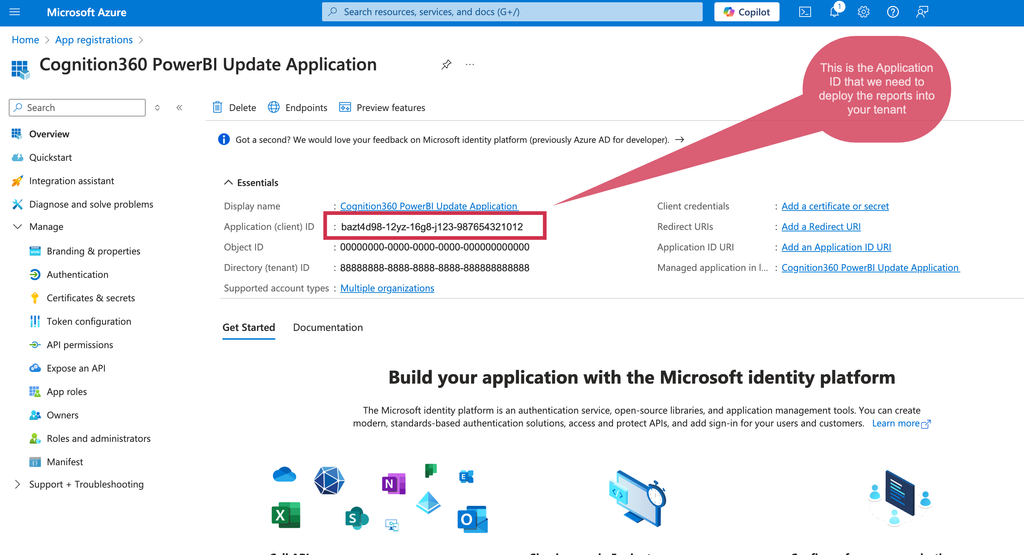The width and height of the screenshot is (1024, 555).
Task: Open the Azure portal hamburger menu
Action: 15,12
